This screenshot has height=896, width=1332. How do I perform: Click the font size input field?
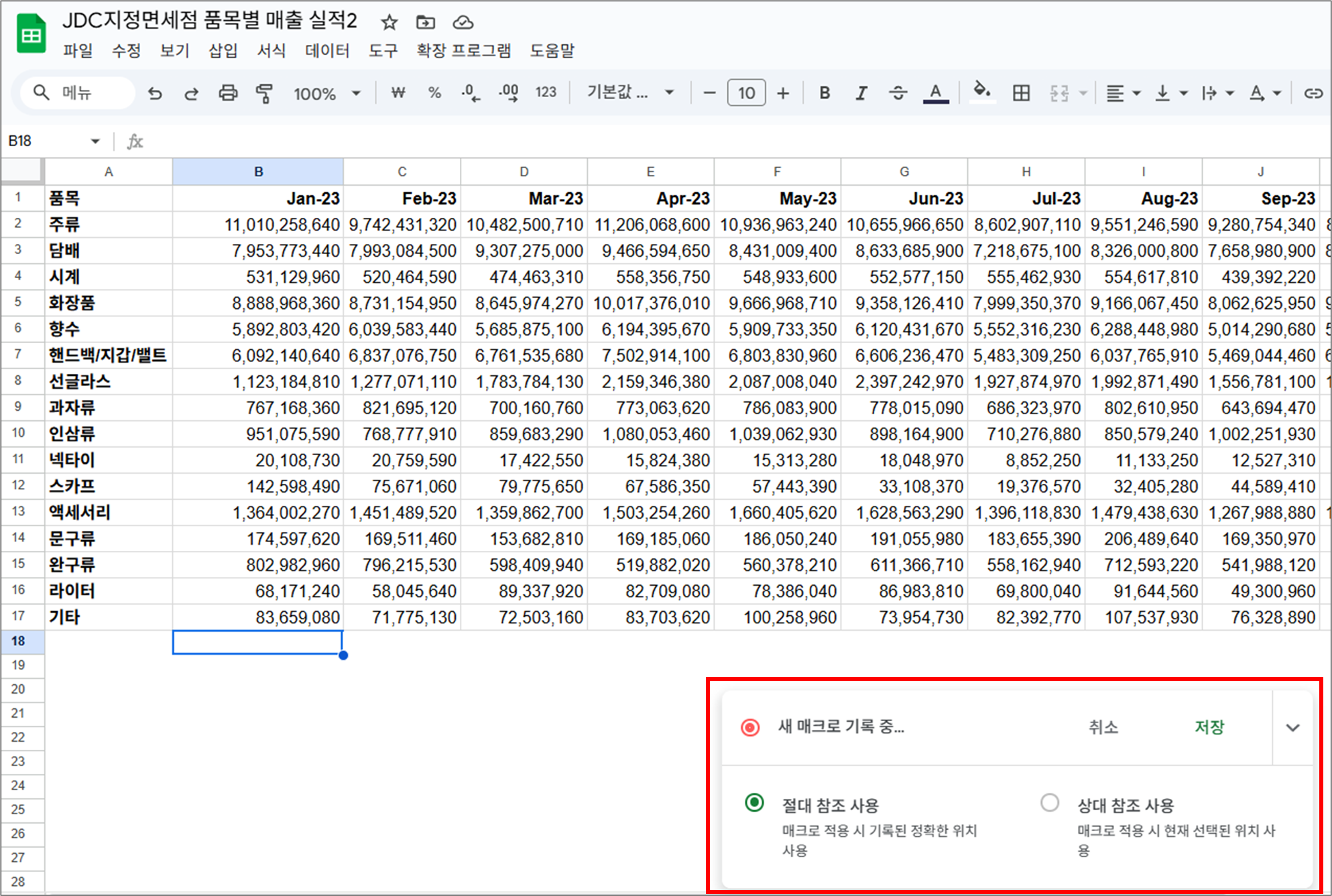pos(745,93)
